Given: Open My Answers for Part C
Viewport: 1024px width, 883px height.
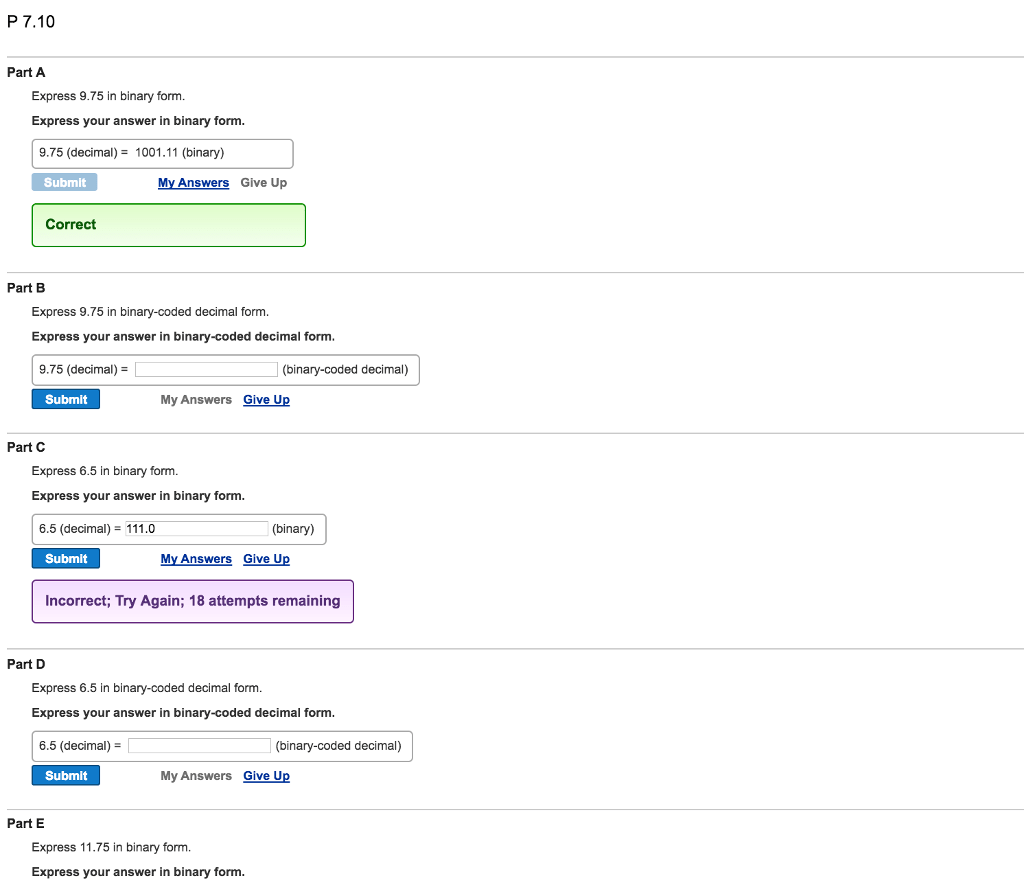Looking at the screenshot, I should [x=196, y=559].
